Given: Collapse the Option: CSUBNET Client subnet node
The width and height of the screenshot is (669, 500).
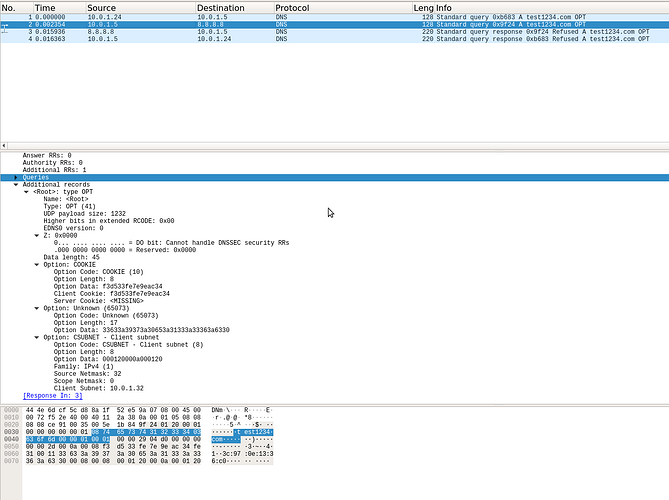Looking at the screenshot, I should (37, 337).
